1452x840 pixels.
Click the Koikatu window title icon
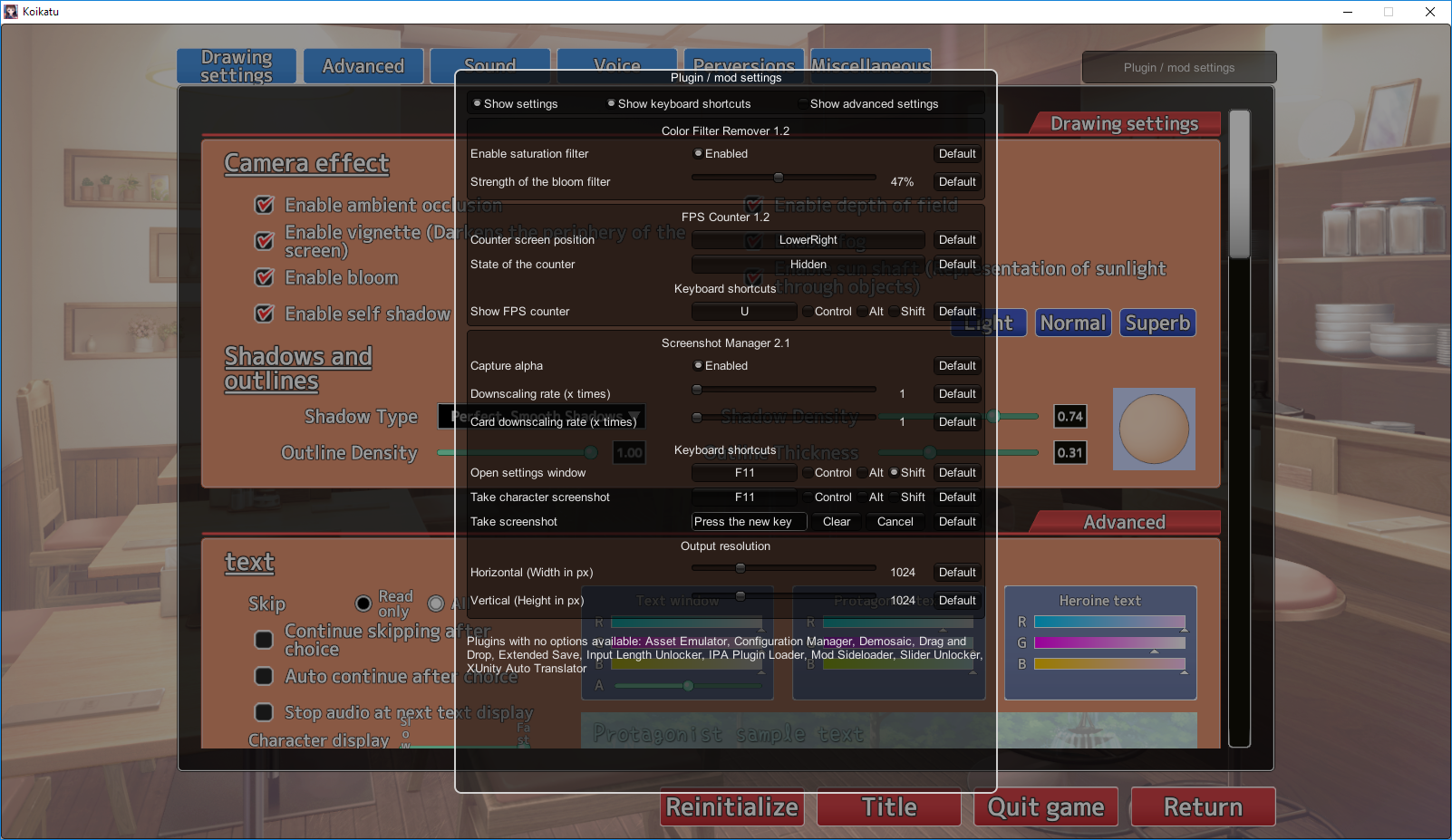tap(11, 12)
